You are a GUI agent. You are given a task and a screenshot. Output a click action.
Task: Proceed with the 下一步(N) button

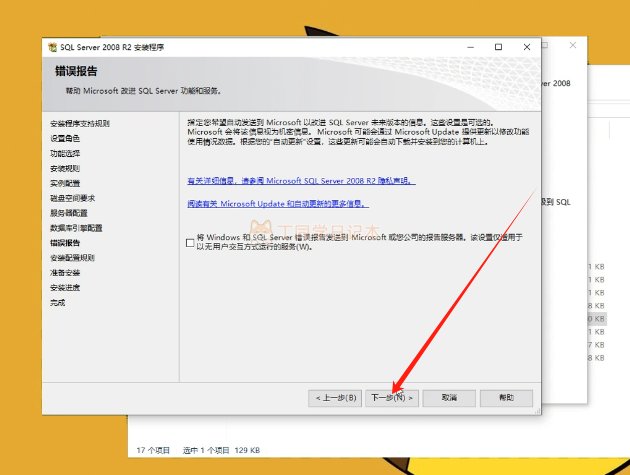click(x=392, y=398)
